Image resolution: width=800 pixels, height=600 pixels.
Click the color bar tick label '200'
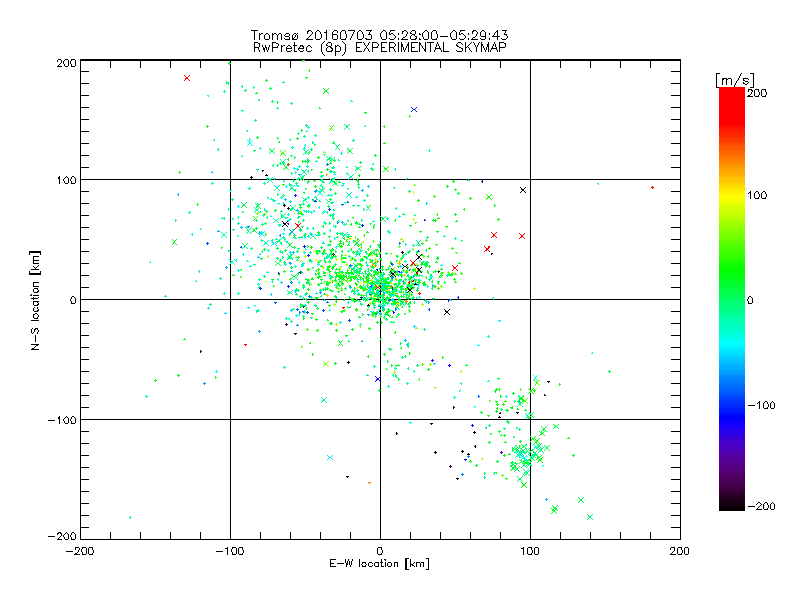point(757,93)
